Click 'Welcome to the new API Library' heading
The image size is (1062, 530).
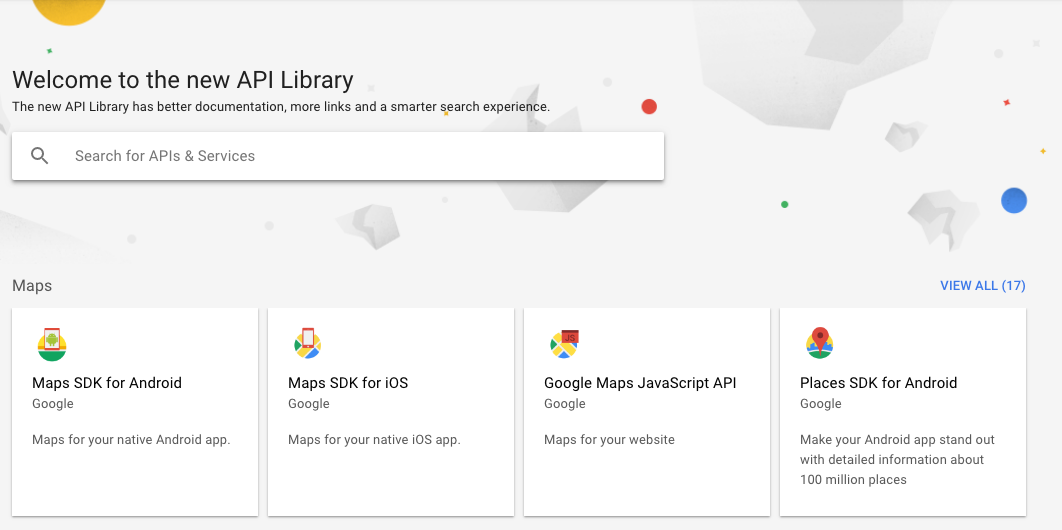[183, 80]
